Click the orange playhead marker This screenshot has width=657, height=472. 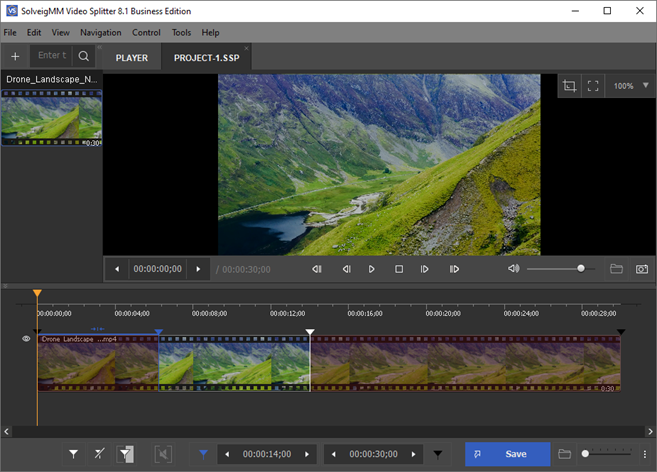[37, 293]
